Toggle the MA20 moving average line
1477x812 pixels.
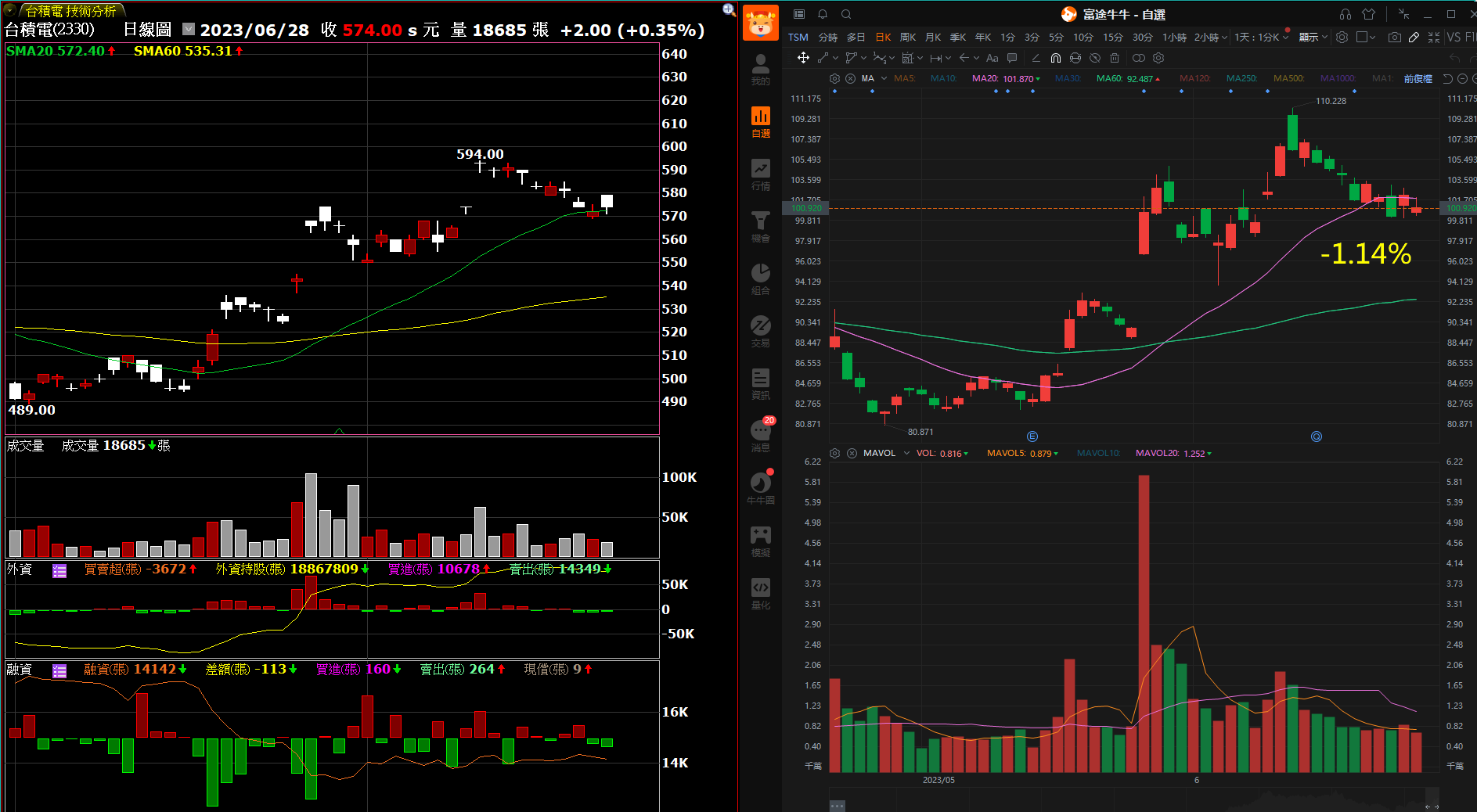[x=985, y=78]
